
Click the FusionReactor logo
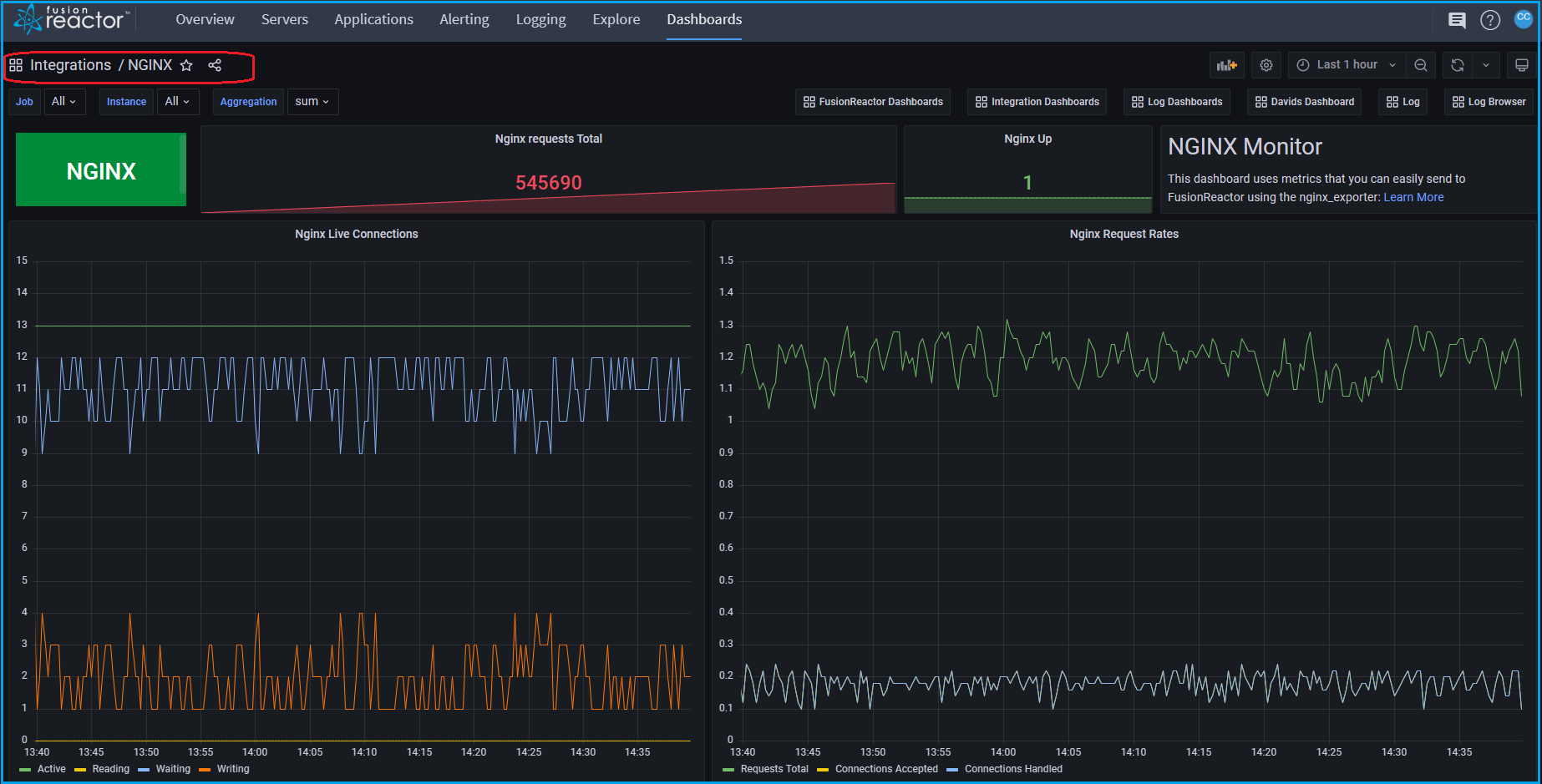point(71,18)
